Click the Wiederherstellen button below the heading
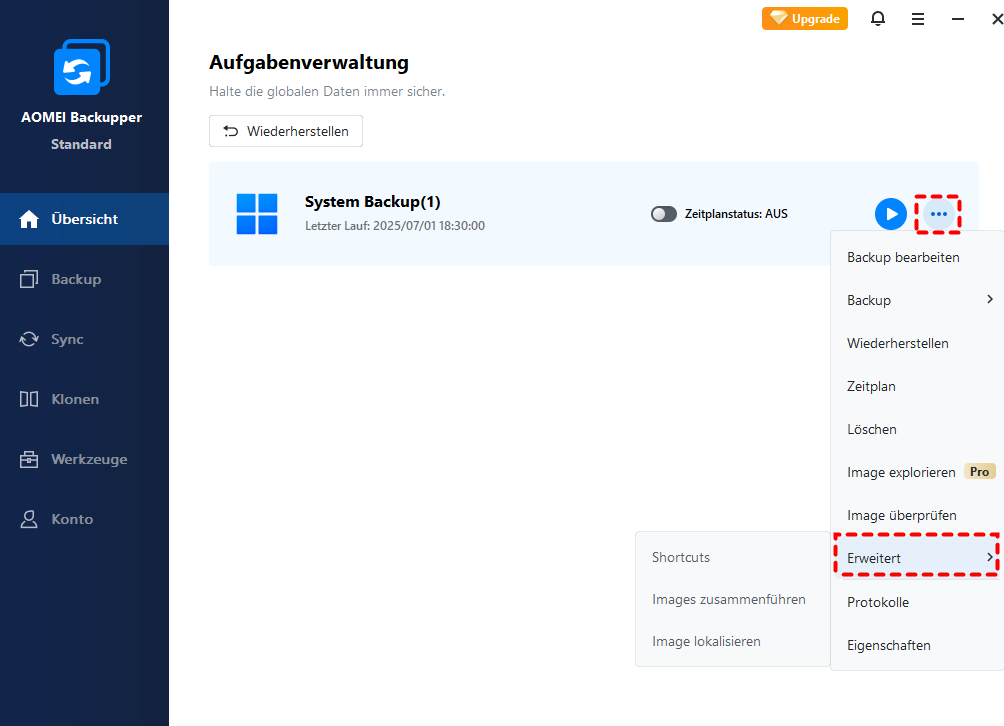The width and height of the screenshot is (1004, 726). [286, 131]
